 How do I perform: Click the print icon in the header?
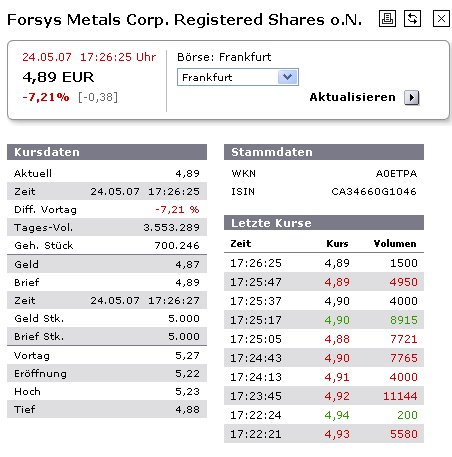point(387,18)
